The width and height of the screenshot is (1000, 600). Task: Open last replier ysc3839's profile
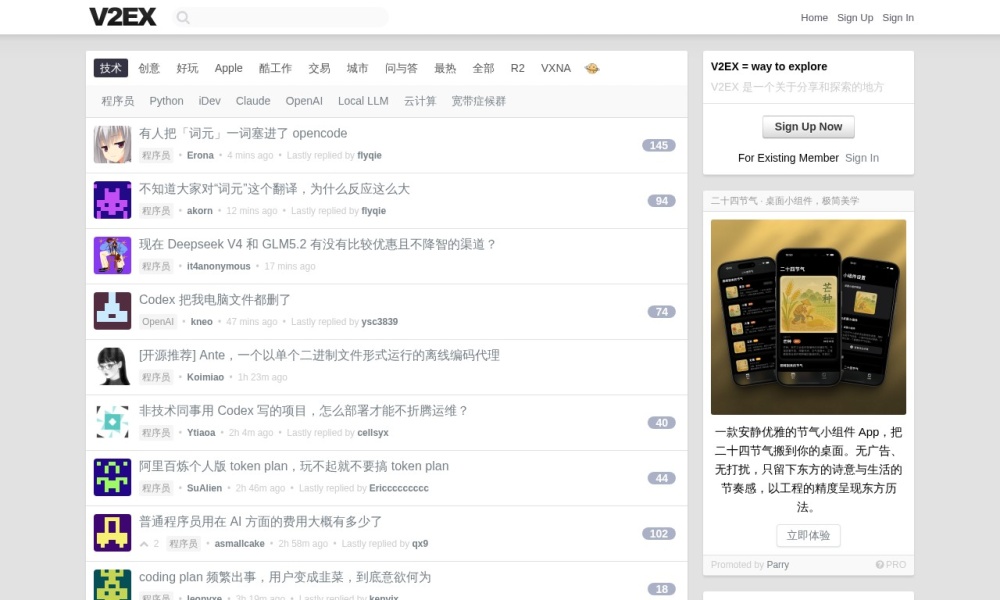[379, 322]
